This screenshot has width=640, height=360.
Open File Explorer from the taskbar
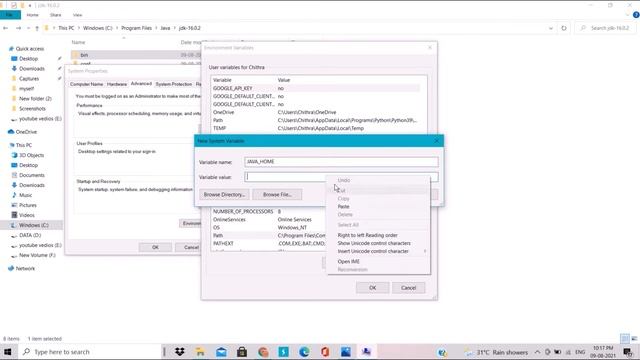(200, 352)
